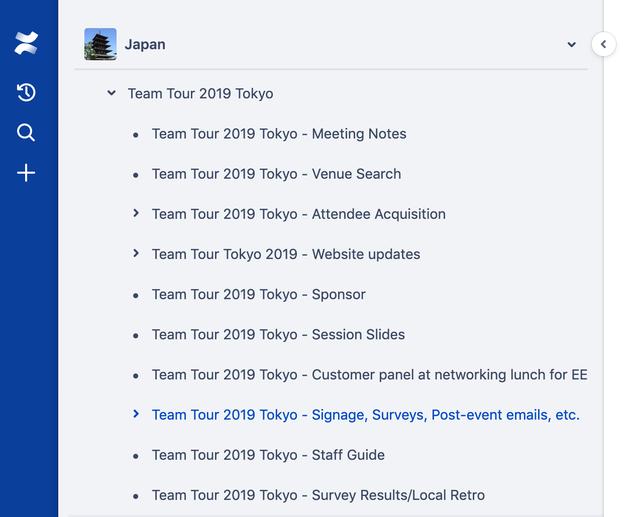Screen dimensions: 640x517
Task: Collapse the Team Tour 2019 Tokyo tree
Action: coord(111,93)
